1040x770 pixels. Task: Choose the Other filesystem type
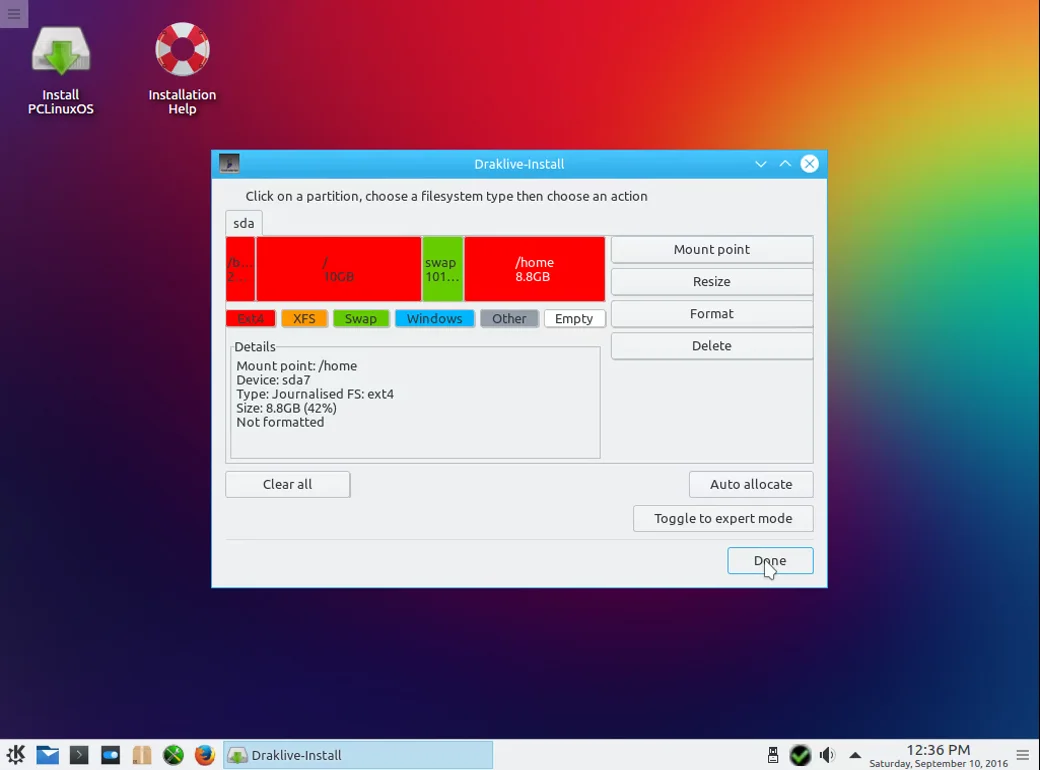[x=509, y=318]
